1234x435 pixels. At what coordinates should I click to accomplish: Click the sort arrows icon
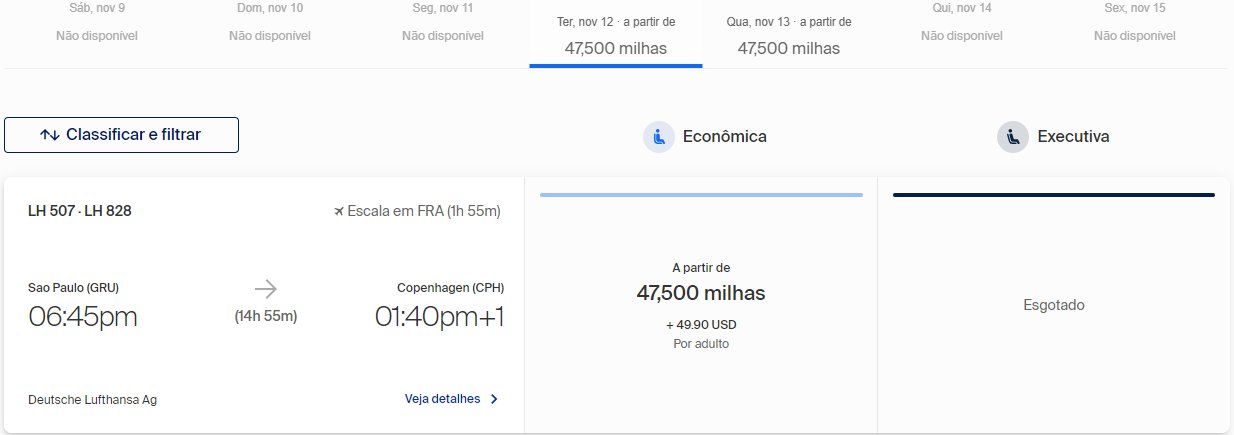pos(50,135)
